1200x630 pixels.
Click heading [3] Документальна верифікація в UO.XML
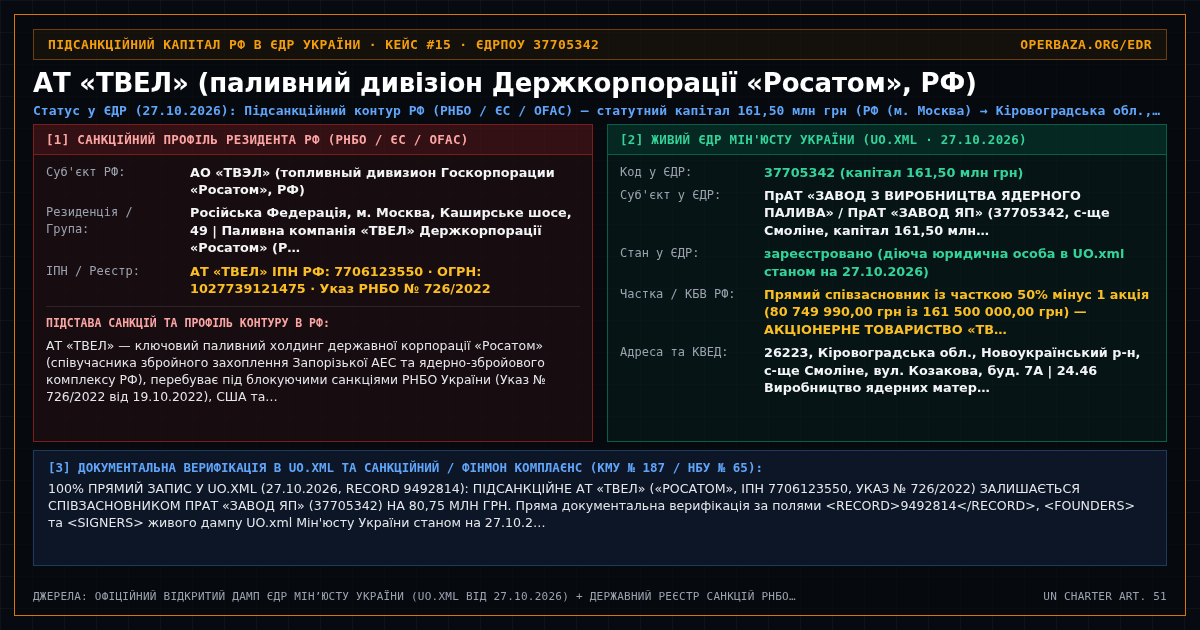click(x=405, y=468)
